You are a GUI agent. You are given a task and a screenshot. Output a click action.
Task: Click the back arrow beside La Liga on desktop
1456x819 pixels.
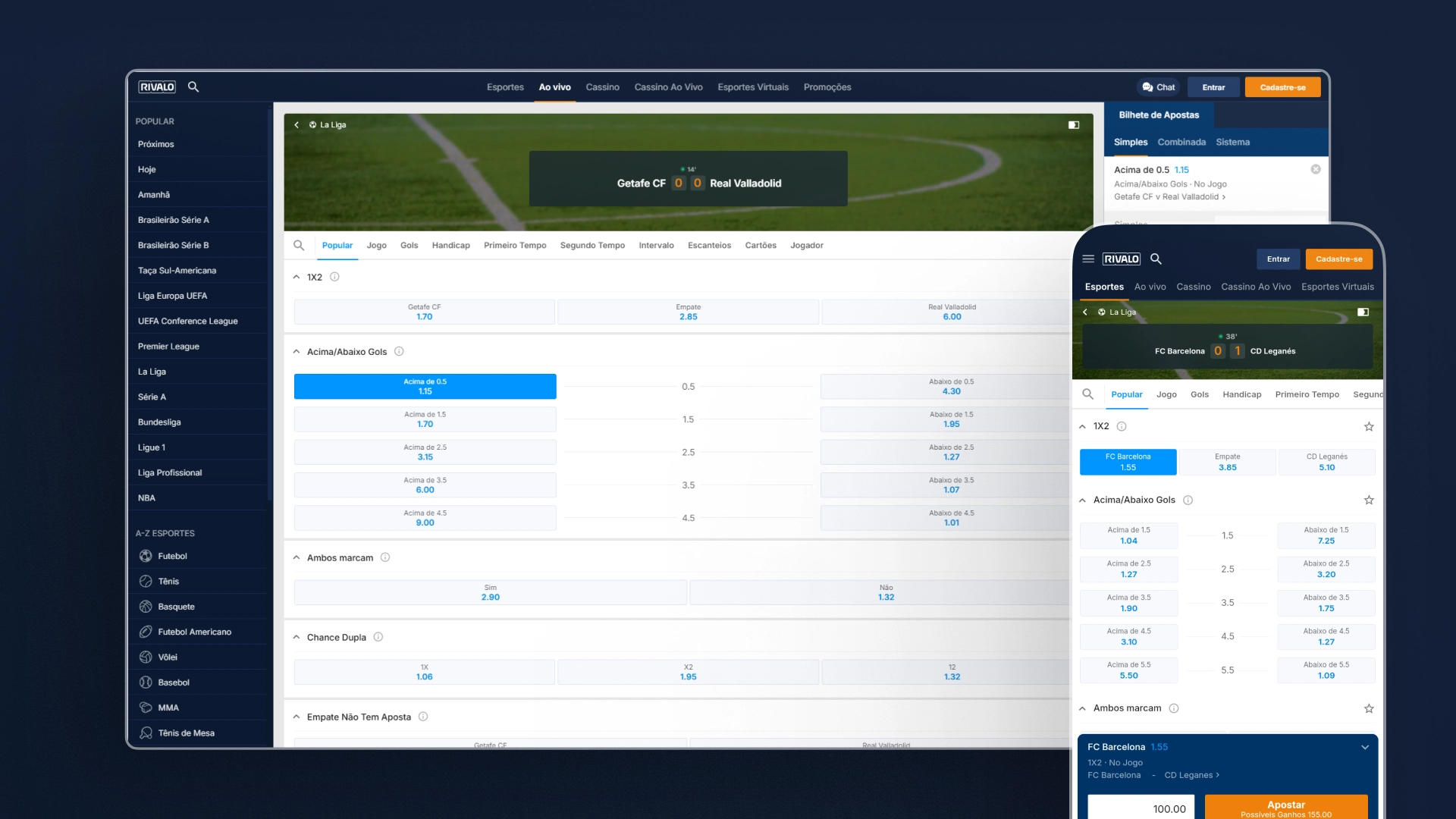[x=297, y=125]
